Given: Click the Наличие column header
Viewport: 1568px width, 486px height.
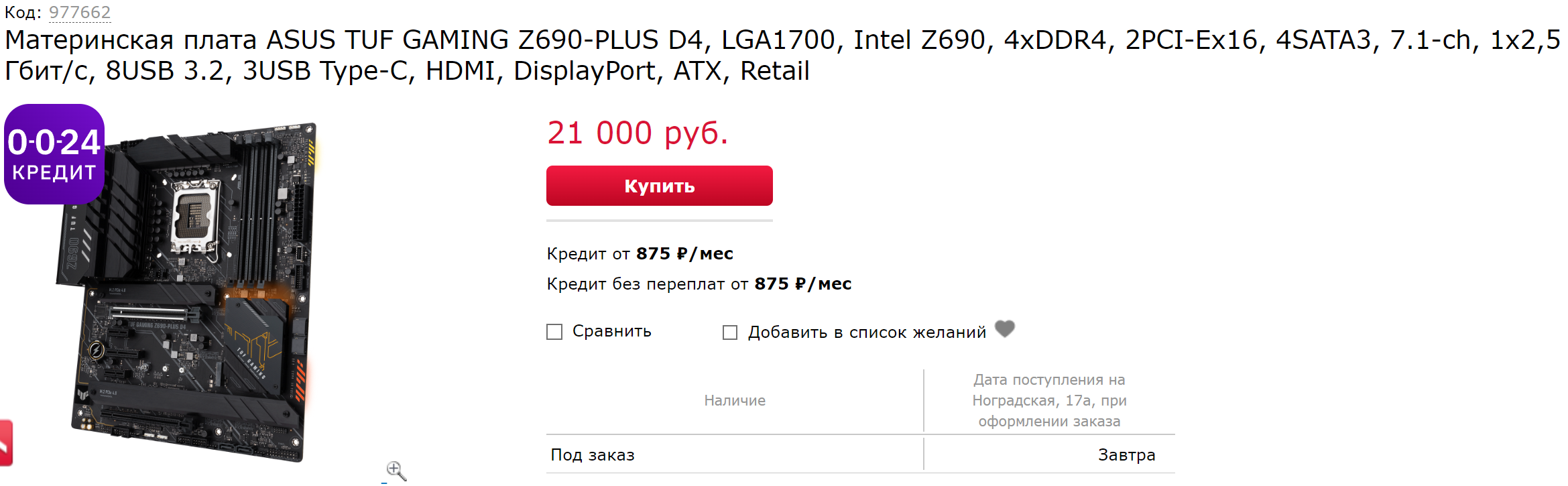Looking at the screenshot, I should tap(735, 401).
